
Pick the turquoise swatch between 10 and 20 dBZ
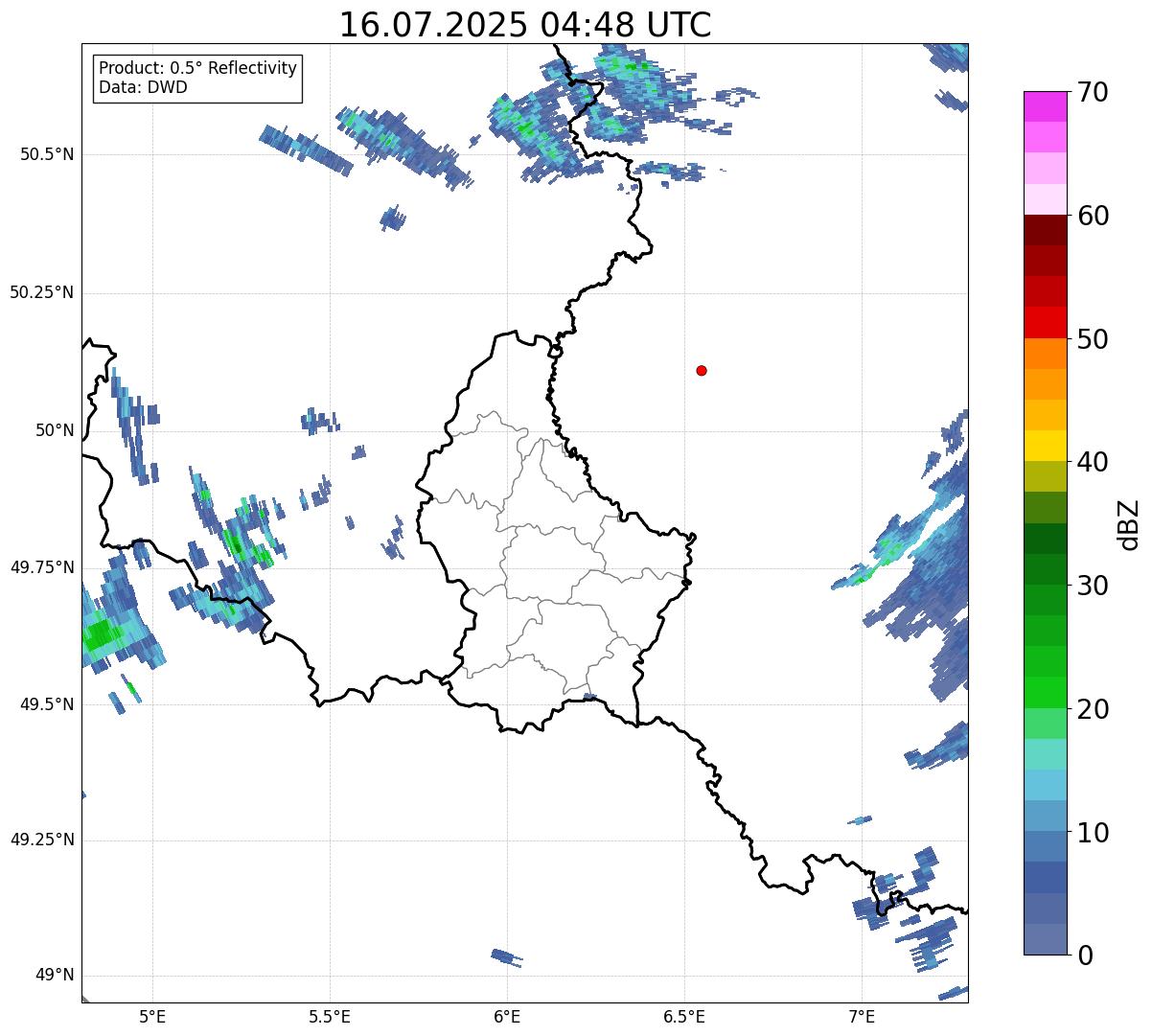(x=1045, y=754)
